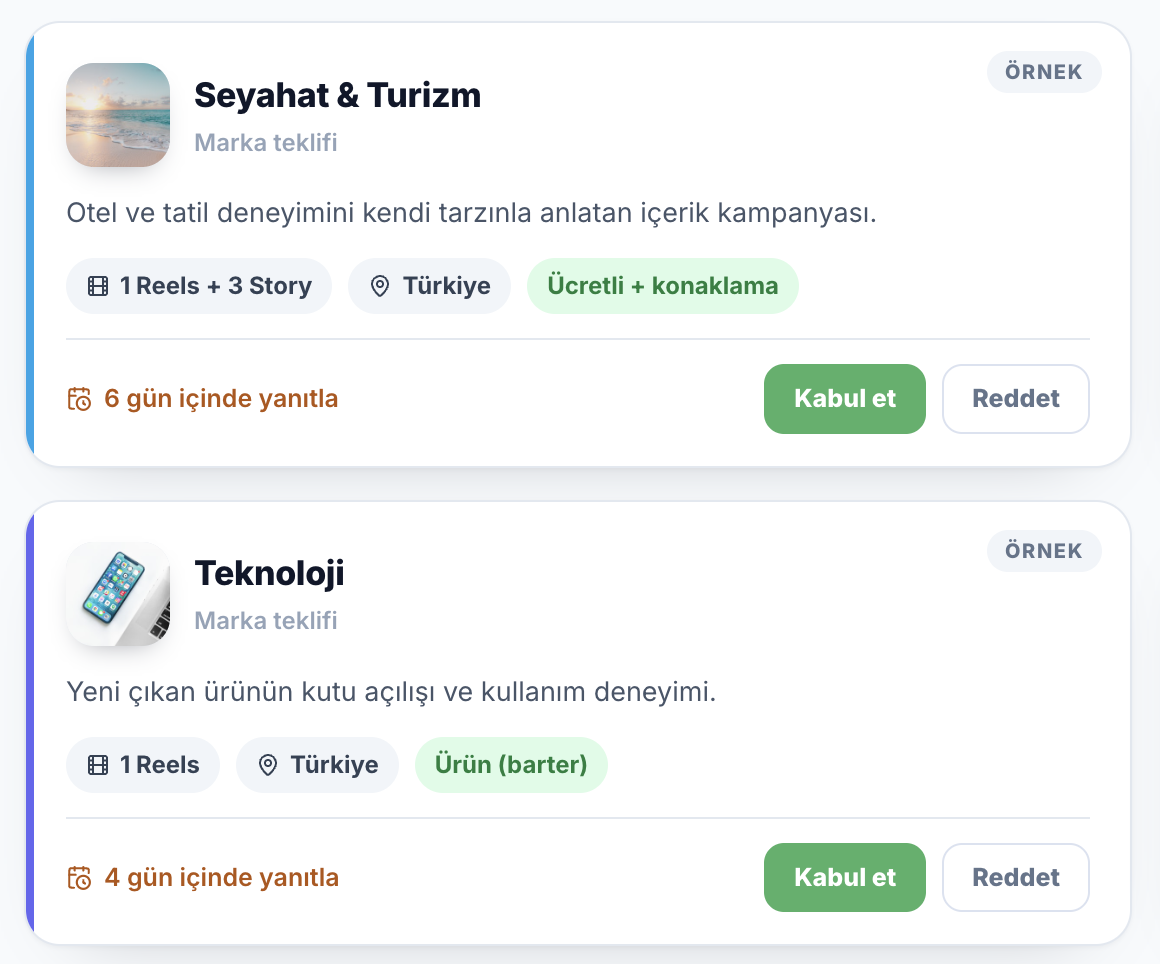Screen dimensions: 1160x964
Task: Click the Türkiye chip in the Teknoloji card
Action: point(317,765)
